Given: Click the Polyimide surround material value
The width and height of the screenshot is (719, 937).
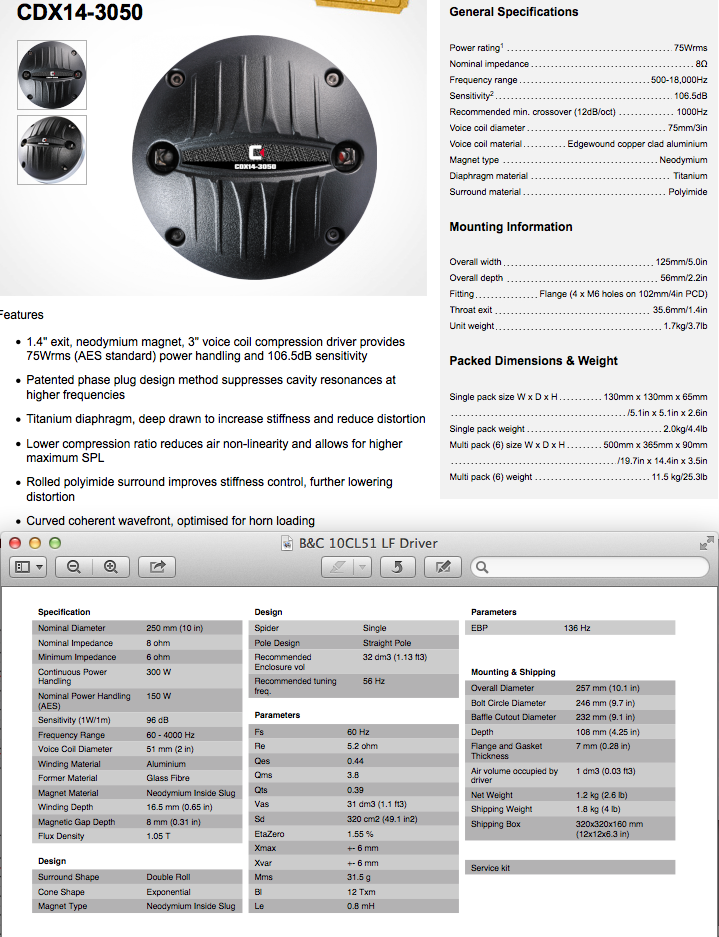Looking at the screenshot, I should click(688, 192).
